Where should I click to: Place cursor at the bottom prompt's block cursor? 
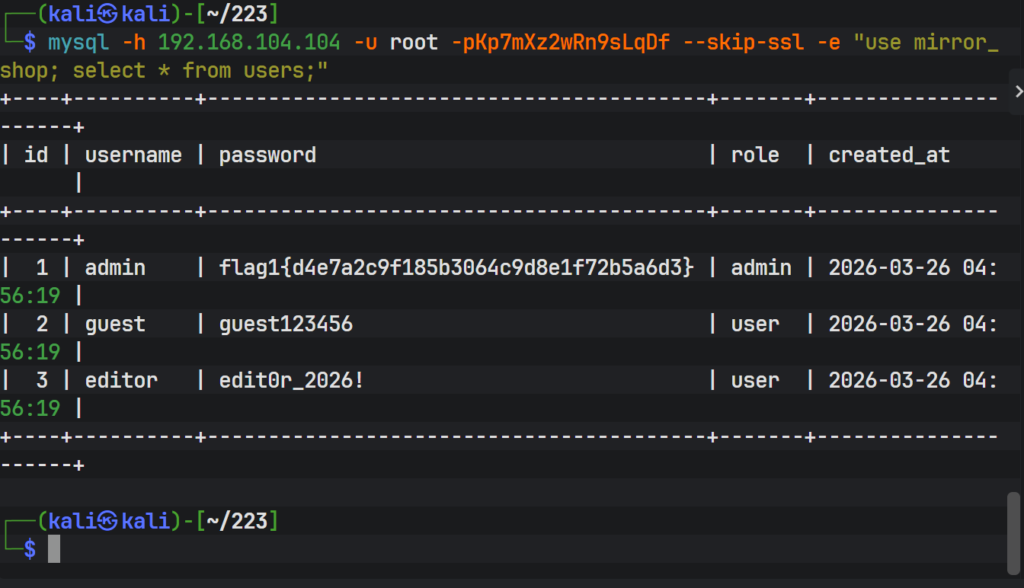(54, 548)
